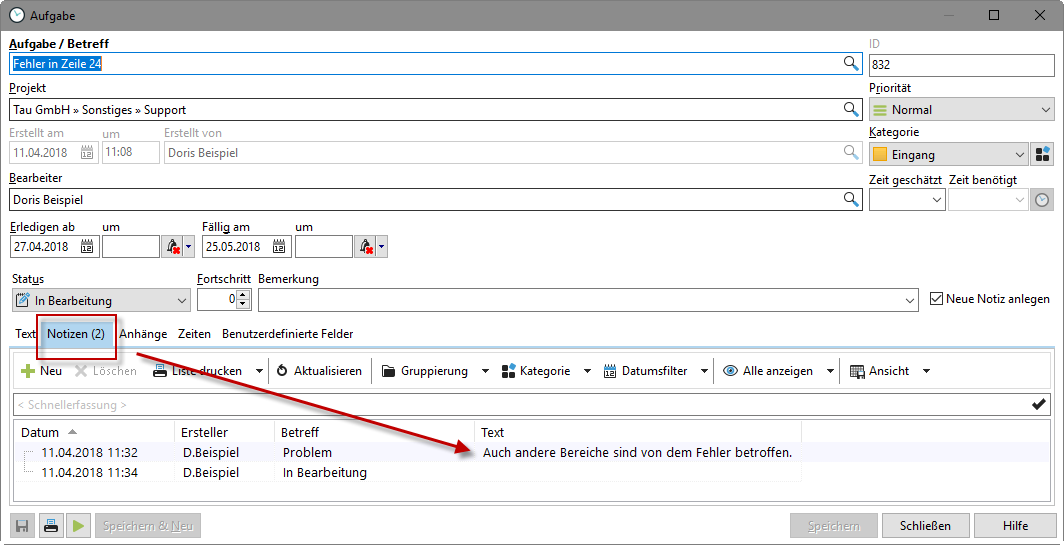Open the Zeiten tab
The height and width of the screenshot is (545, 1064).
[194, 334]
